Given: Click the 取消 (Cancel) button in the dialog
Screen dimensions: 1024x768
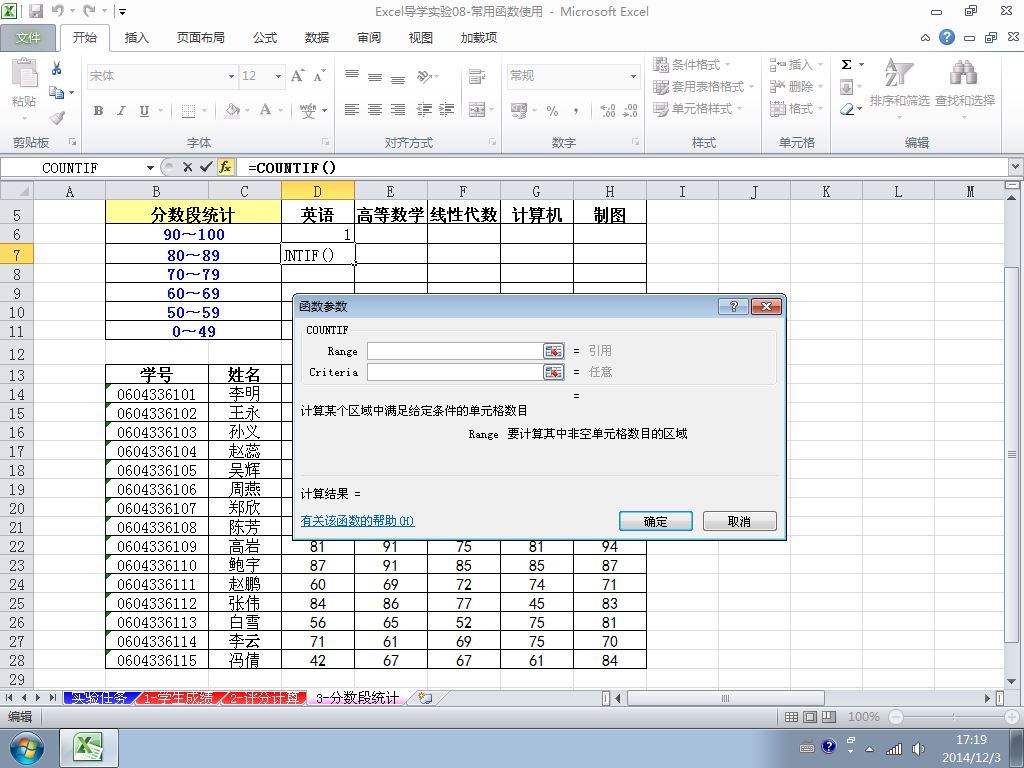Looking at the screenshot, I should 739,521.
